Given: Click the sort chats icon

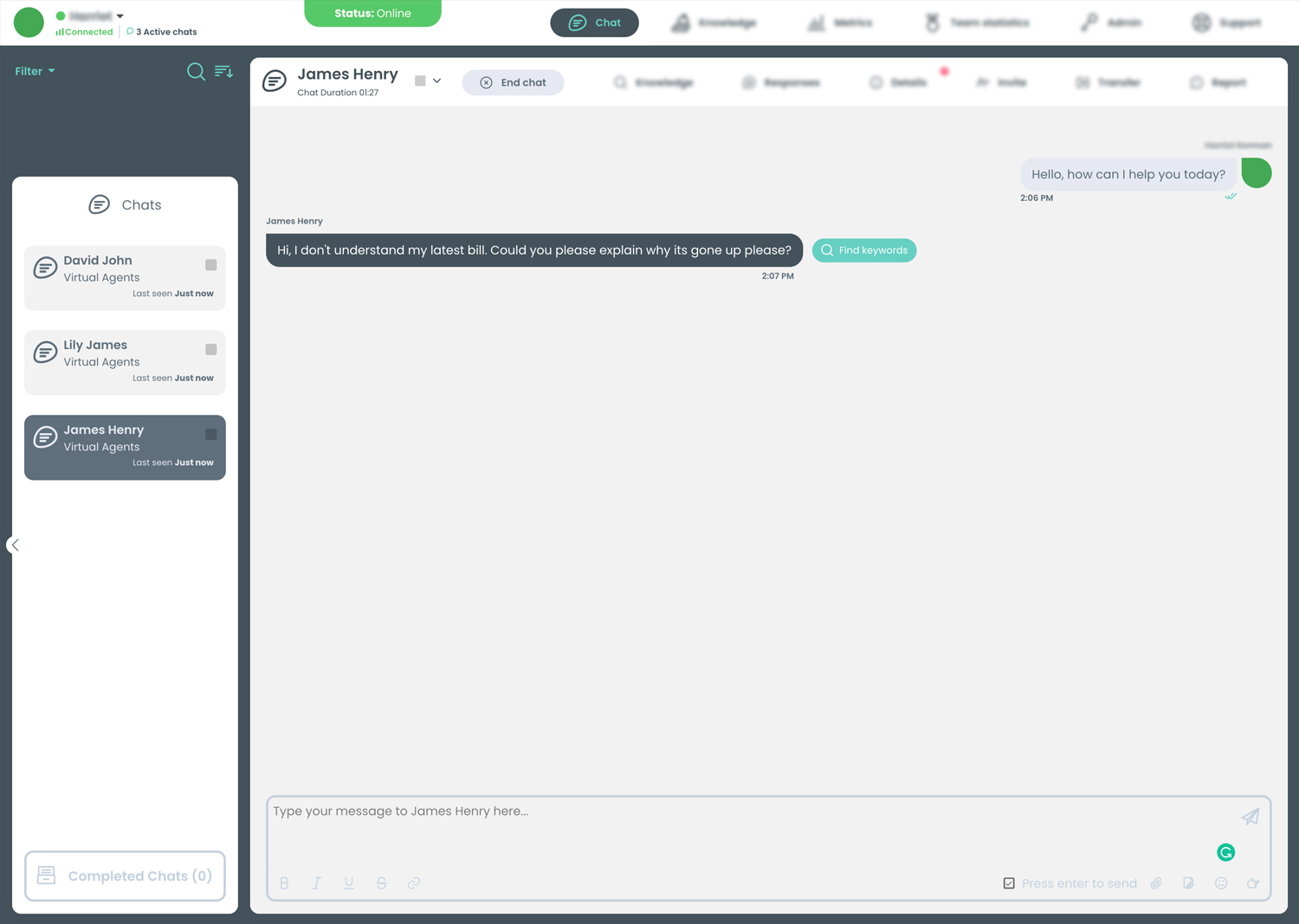Looking at the screenshot, I should point(223,71).
